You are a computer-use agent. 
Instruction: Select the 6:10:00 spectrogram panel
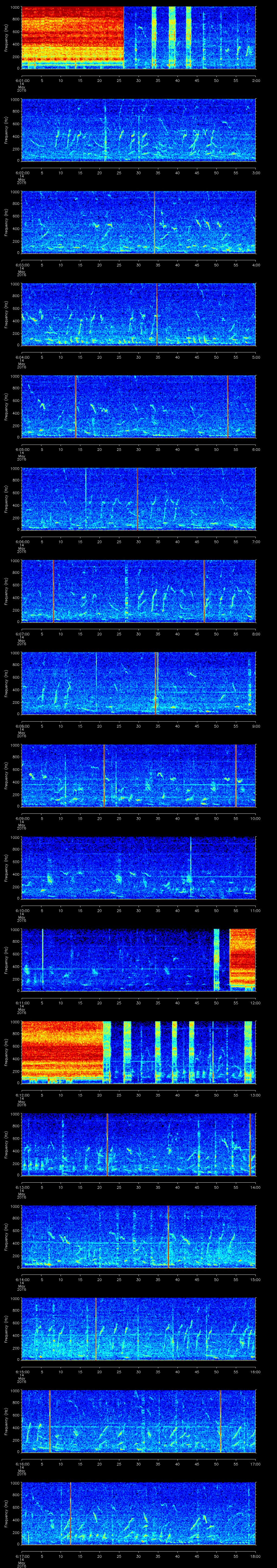pos(138,868)
